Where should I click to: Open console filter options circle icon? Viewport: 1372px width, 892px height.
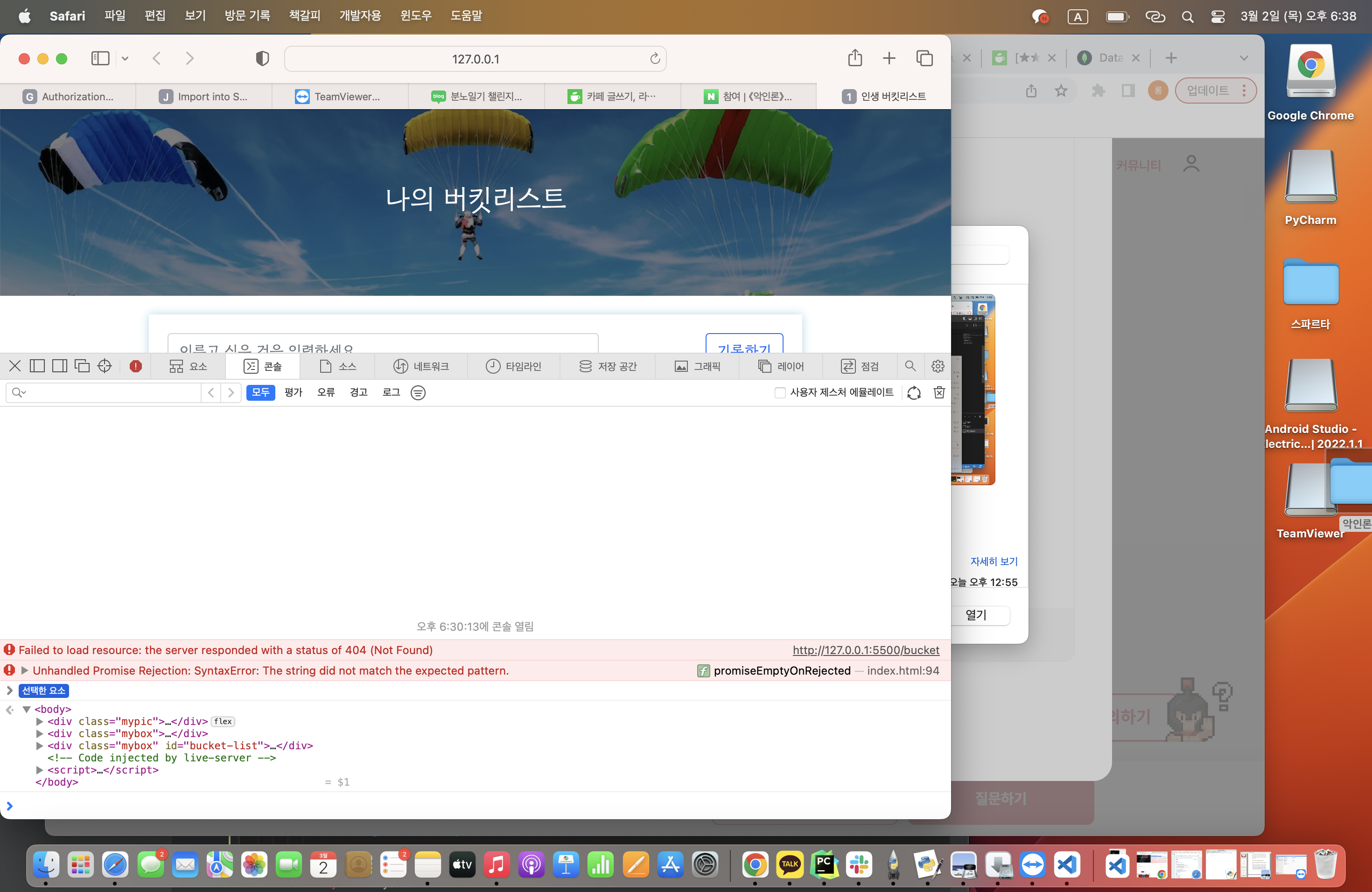[418, 393]
